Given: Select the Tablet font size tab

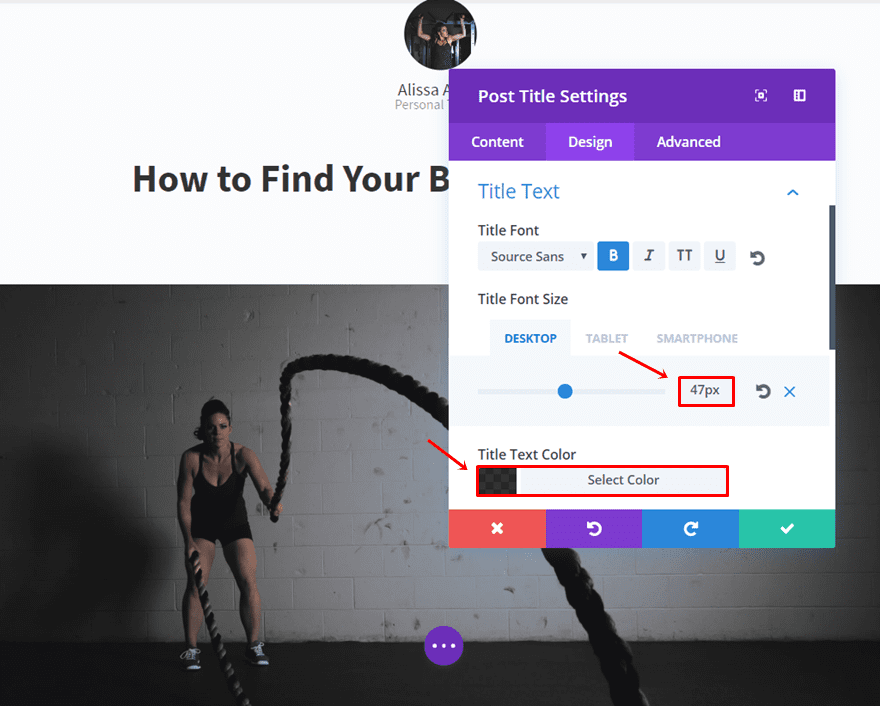Looking at the screenshot, I should pyautogui.click(x=607, y=338).
